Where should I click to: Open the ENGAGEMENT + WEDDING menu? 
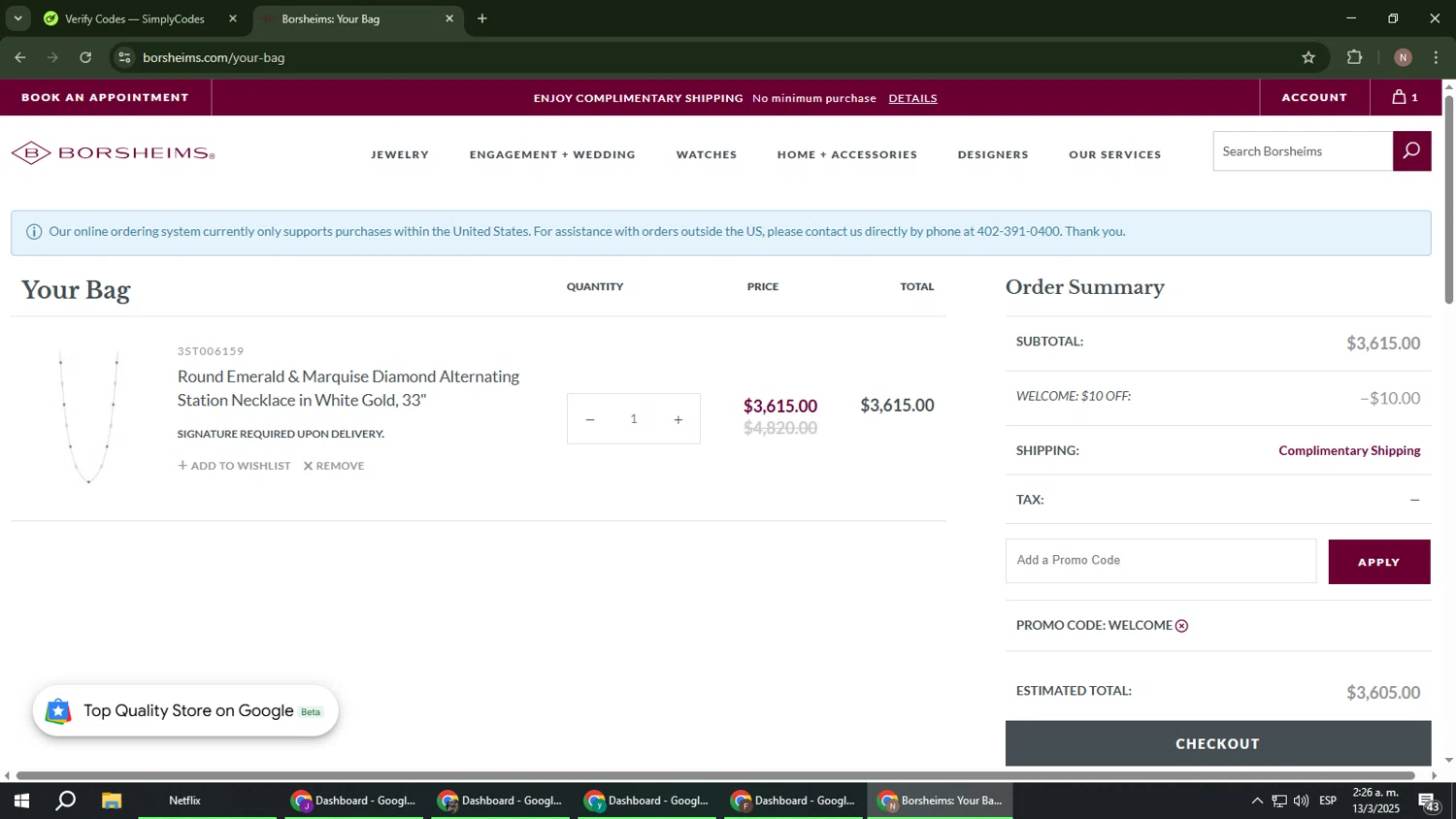[552, 154]
